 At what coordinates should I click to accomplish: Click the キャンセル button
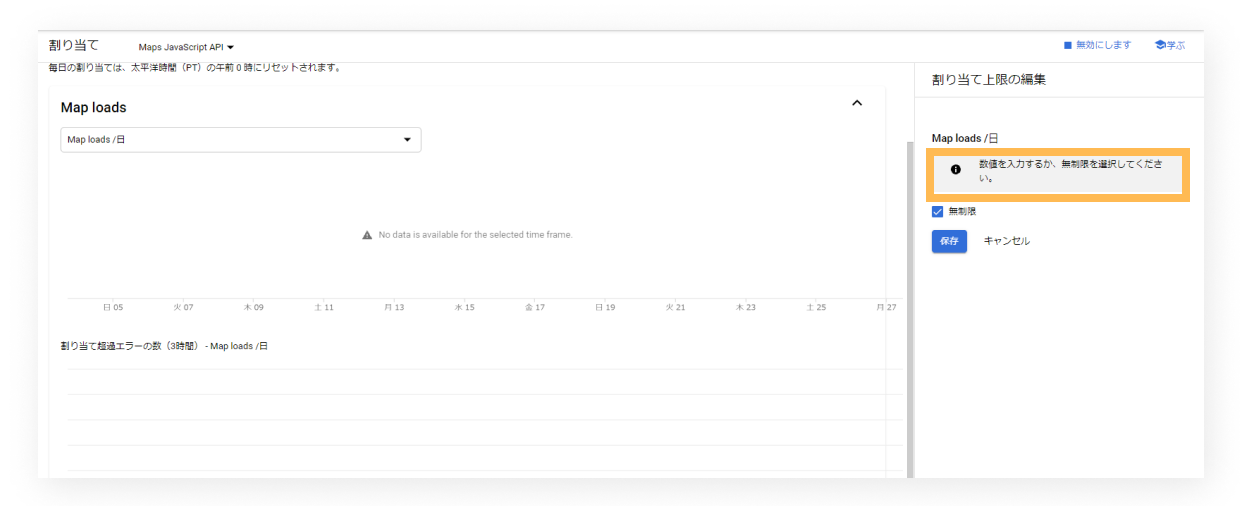(x=1006, y=241)
